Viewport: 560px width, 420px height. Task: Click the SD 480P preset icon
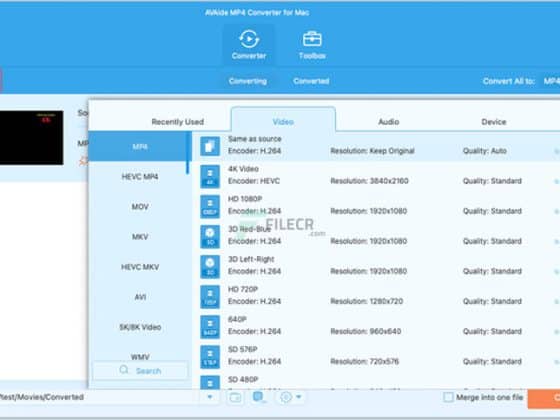210,383
